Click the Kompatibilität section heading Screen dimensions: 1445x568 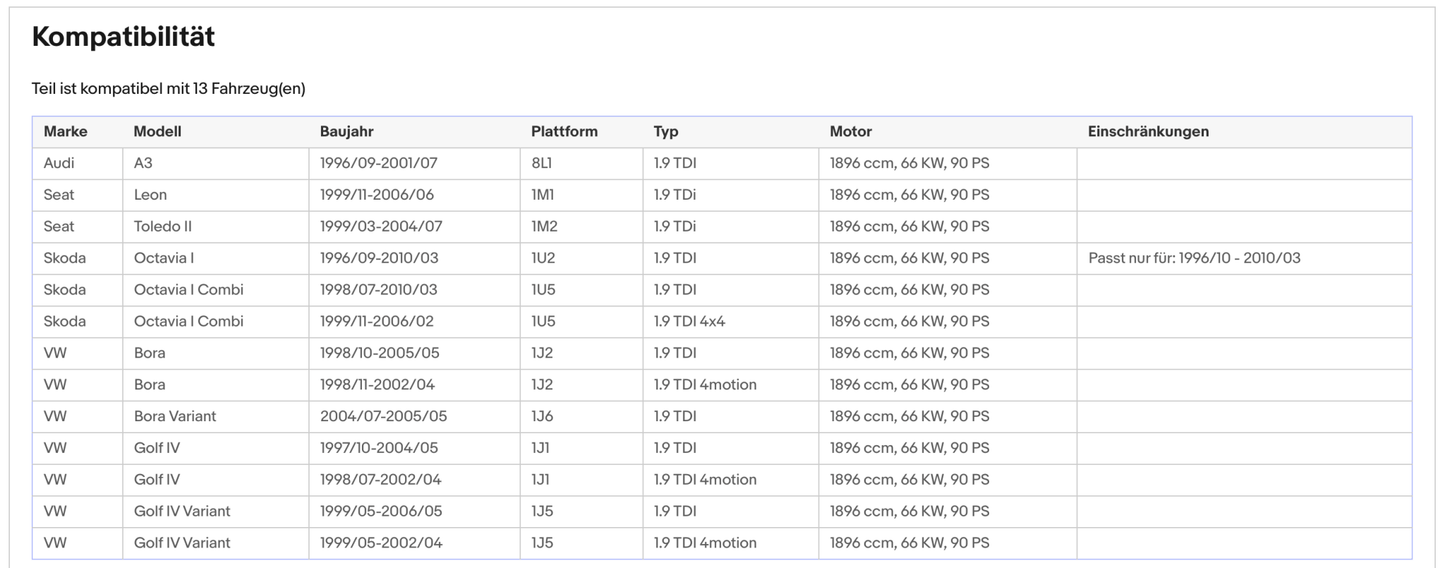point(123,37)
